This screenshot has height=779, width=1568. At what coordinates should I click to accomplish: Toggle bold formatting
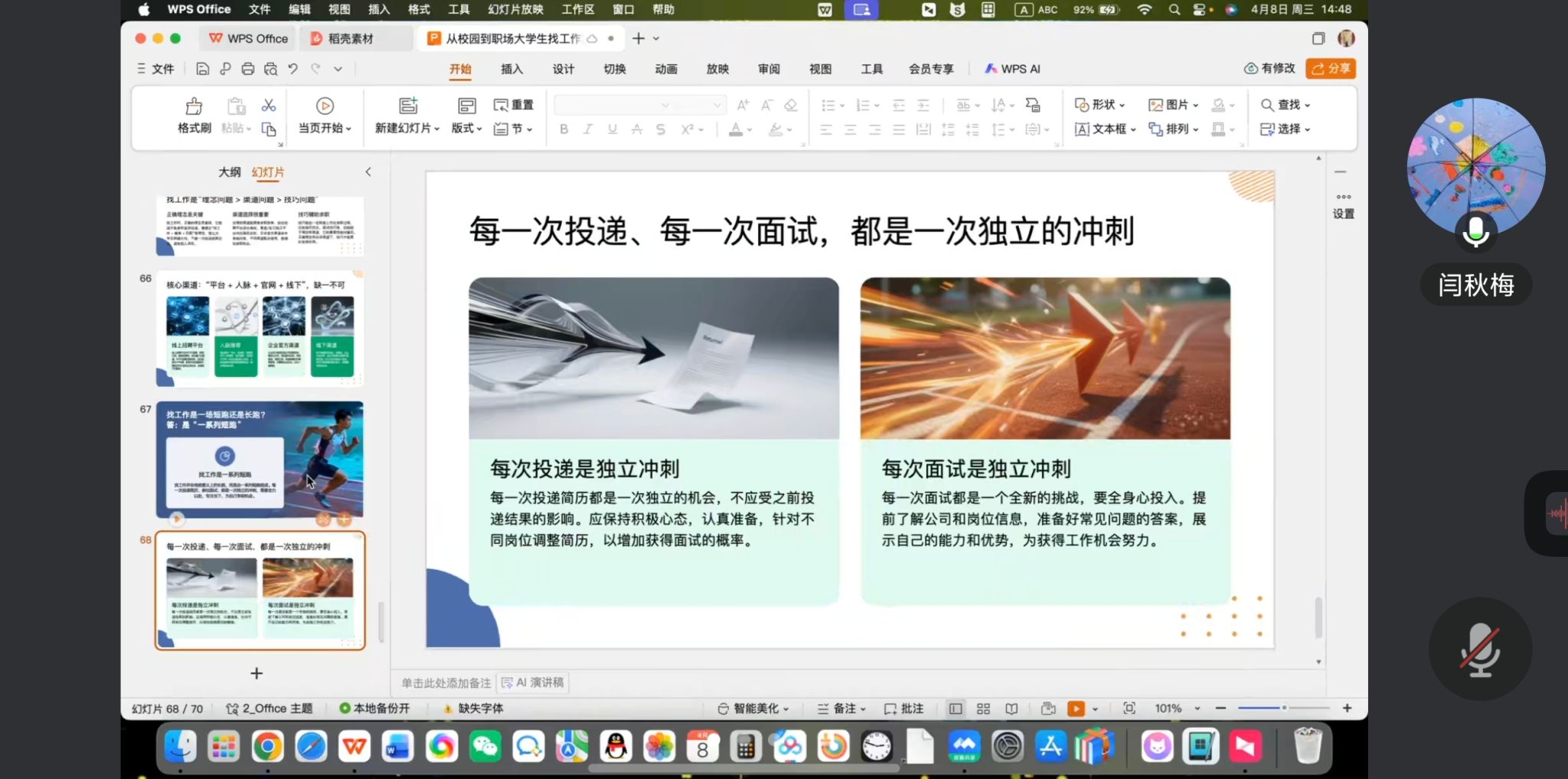click(x=563, y=129)
